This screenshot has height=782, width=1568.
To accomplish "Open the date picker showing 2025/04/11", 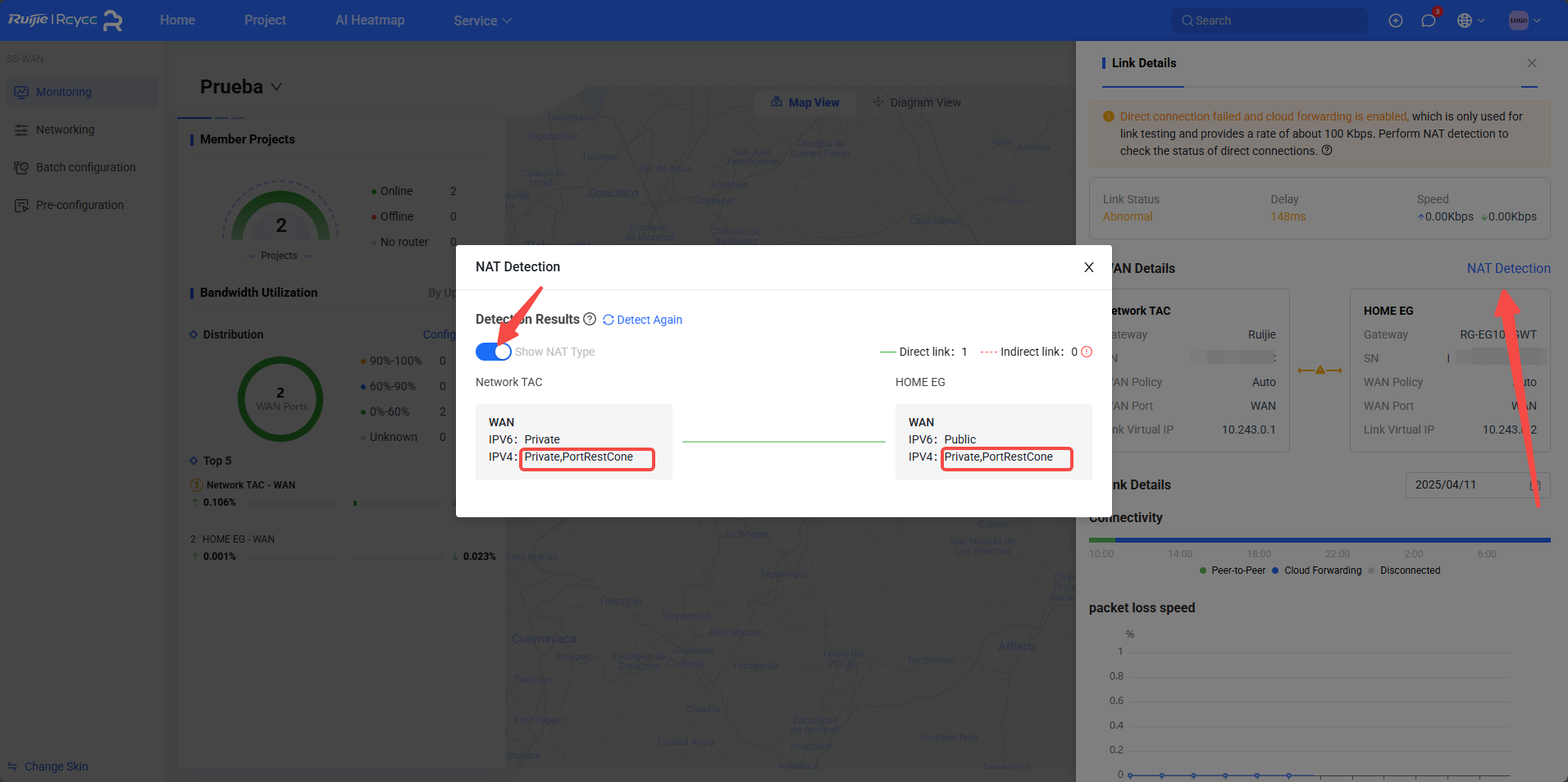I will click(1478, 485).
